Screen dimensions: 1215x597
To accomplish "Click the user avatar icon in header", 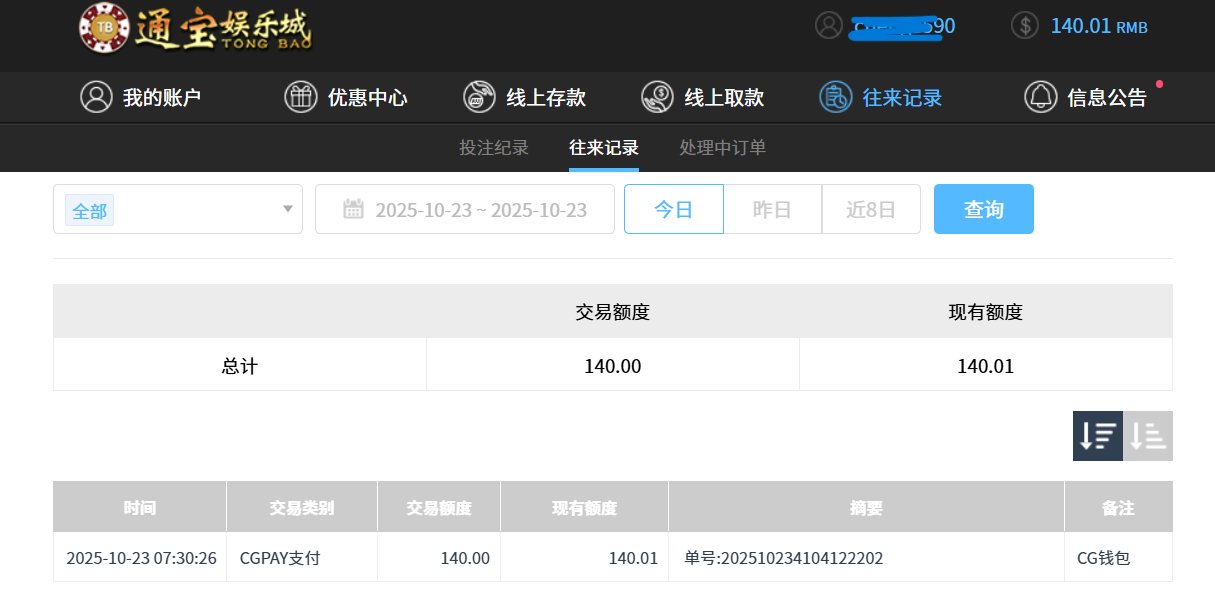I will coord(828,25).
